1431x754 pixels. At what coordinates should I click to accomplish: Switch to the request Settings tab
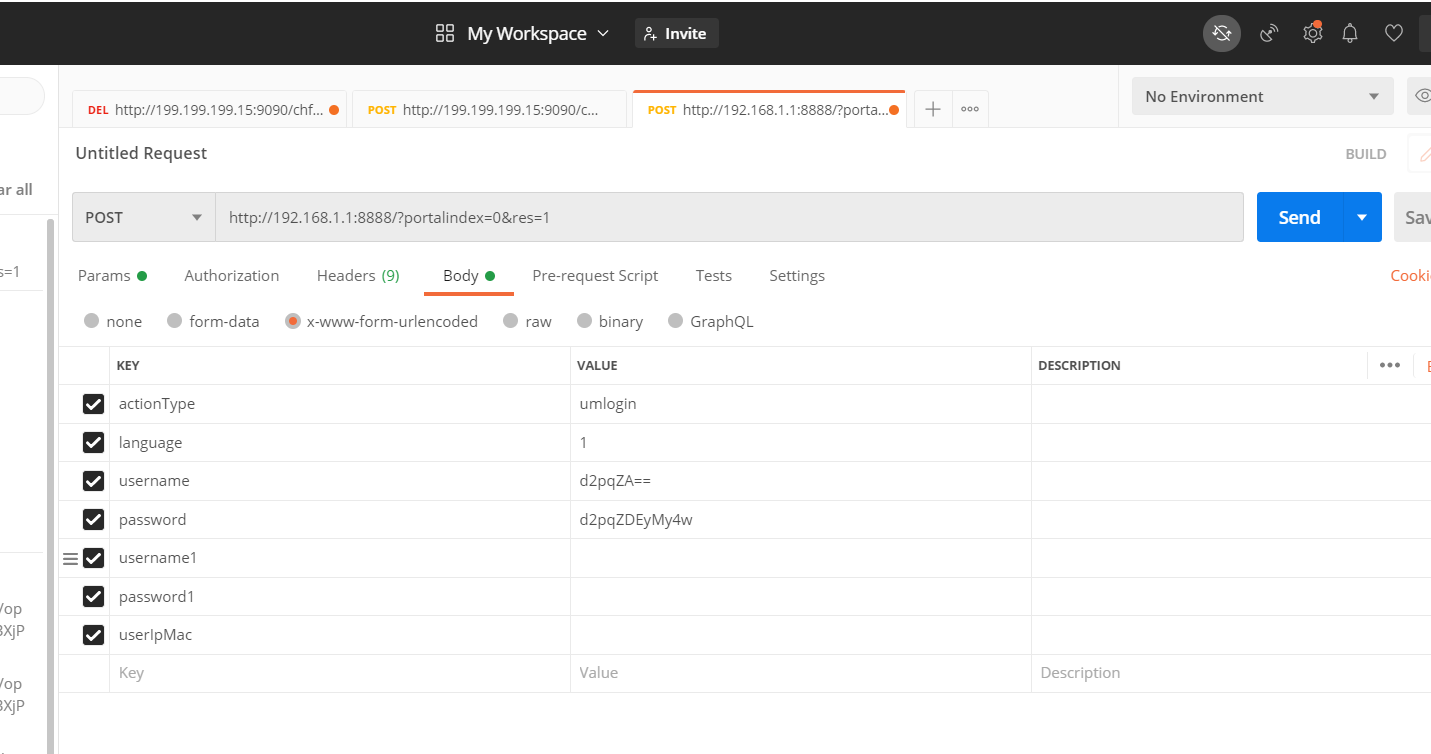pos(797,275)
